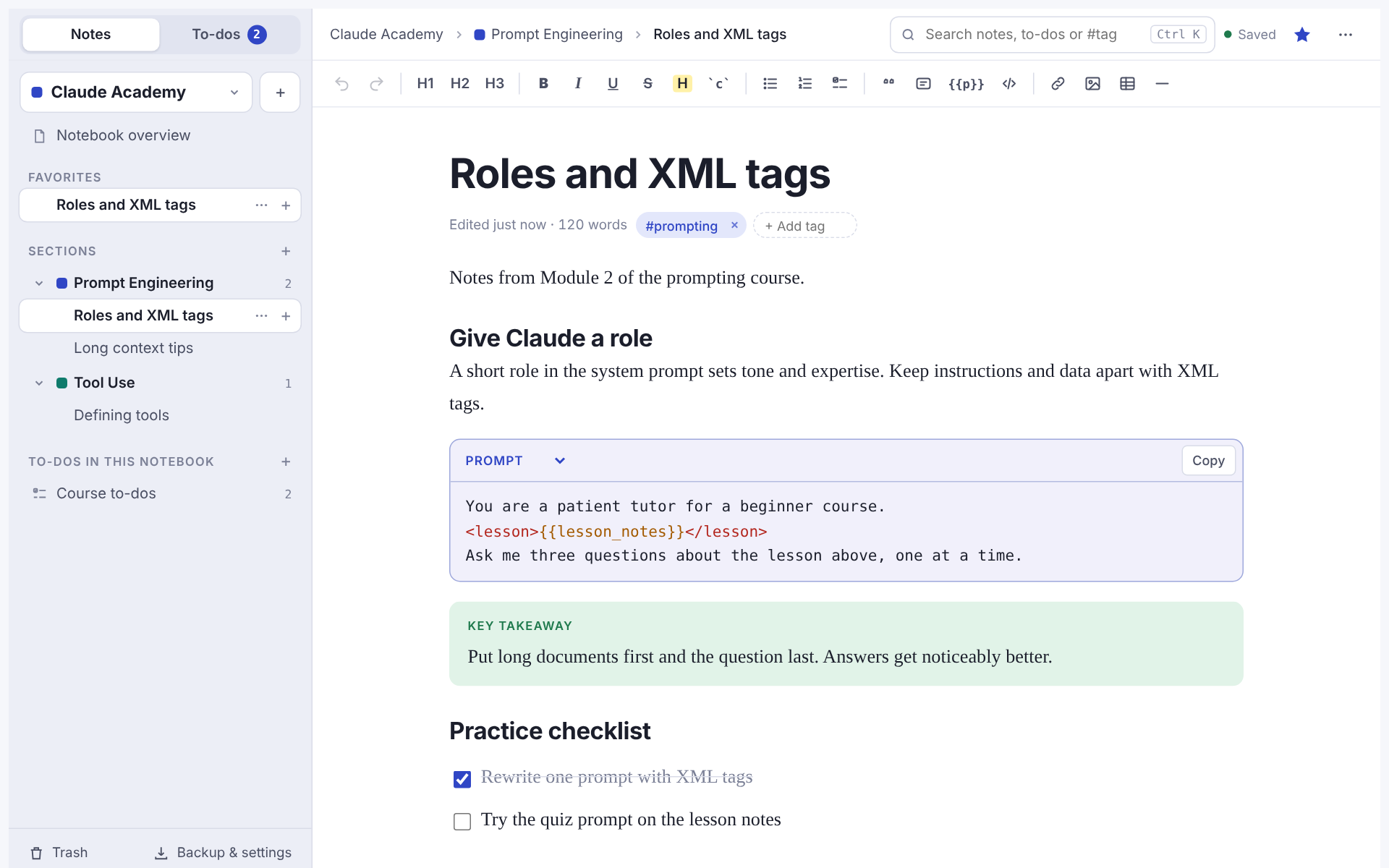Screen dimensions: 1389x868
Task: Insert a horizontal divider line
Action: tap(1162, 84)
